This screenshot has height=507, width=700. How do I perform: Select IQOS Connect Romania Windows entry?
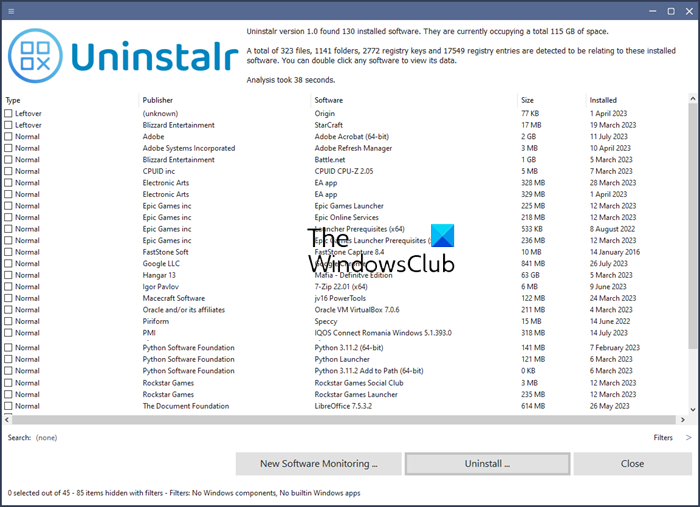(383, 333)
